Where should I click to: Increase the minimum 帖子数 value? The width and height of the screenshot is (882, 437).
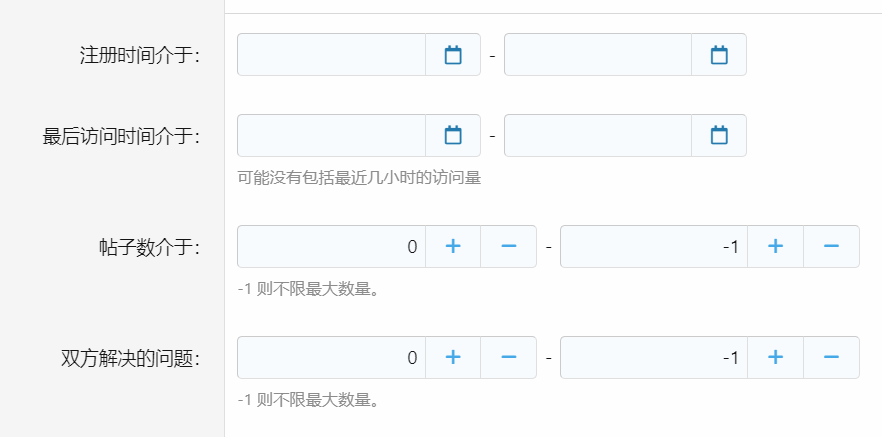tap(453, 246)
